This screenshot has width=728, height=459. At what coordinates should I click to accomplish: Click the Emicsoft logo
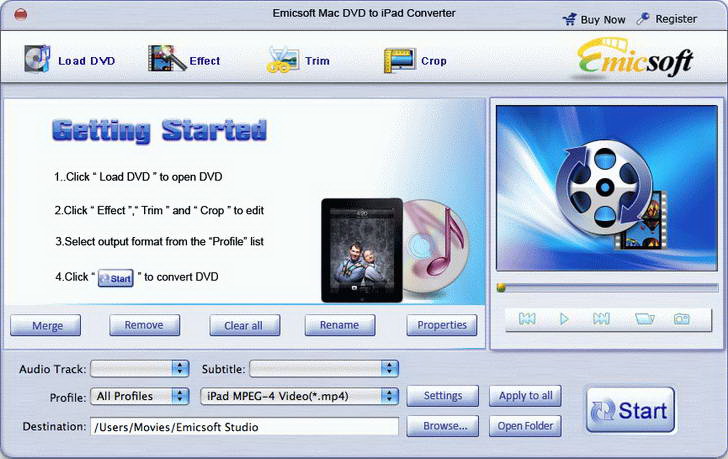tap(635, 58)
